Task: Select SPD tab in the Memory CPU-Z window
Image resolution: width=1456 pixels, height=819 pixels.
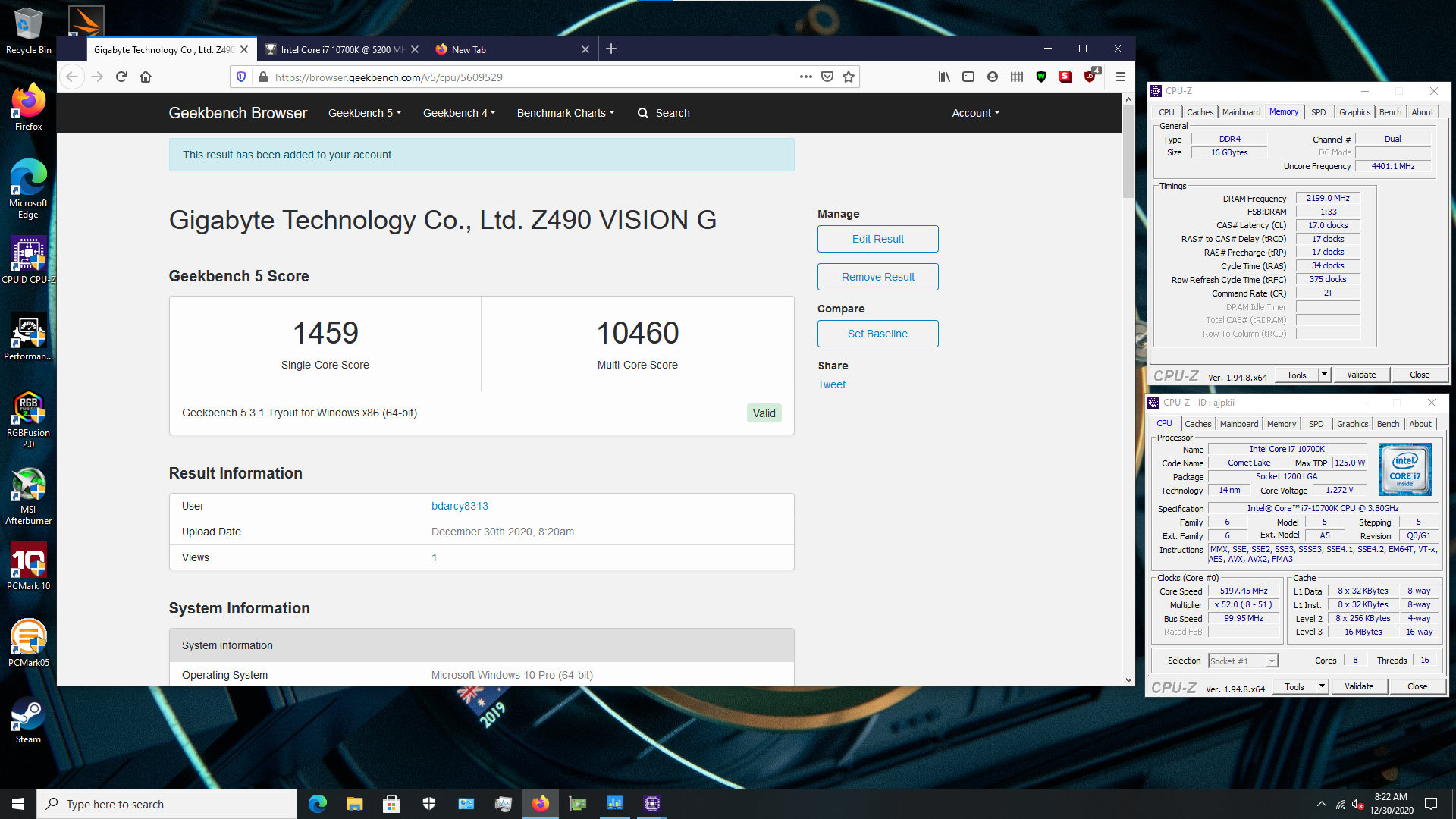Action: click(1319, 112)
